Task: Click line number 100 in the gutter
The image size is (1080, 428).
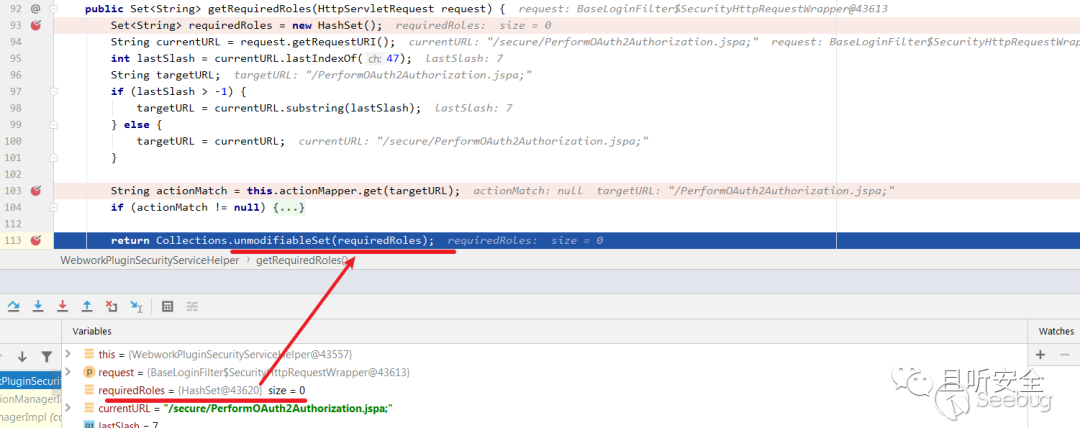Action: click(13, 141)
